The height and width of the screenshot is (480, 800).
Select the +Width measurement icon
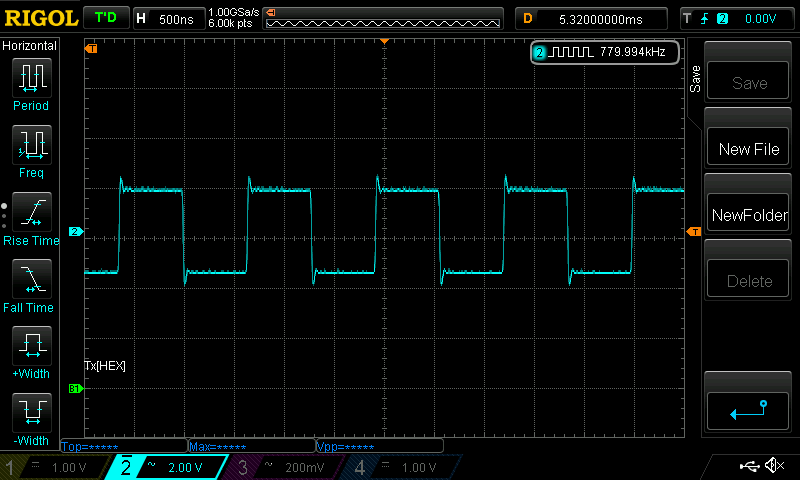tap(32, 346)
